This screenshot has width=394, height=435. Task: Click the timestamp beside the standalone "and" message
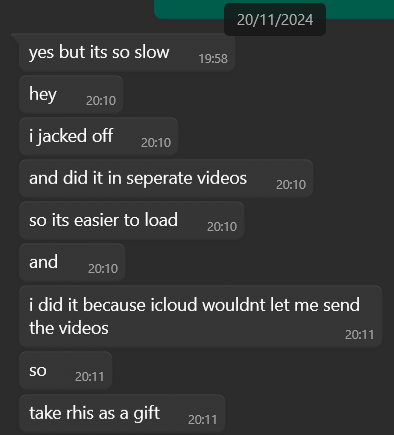click(103, 269)
